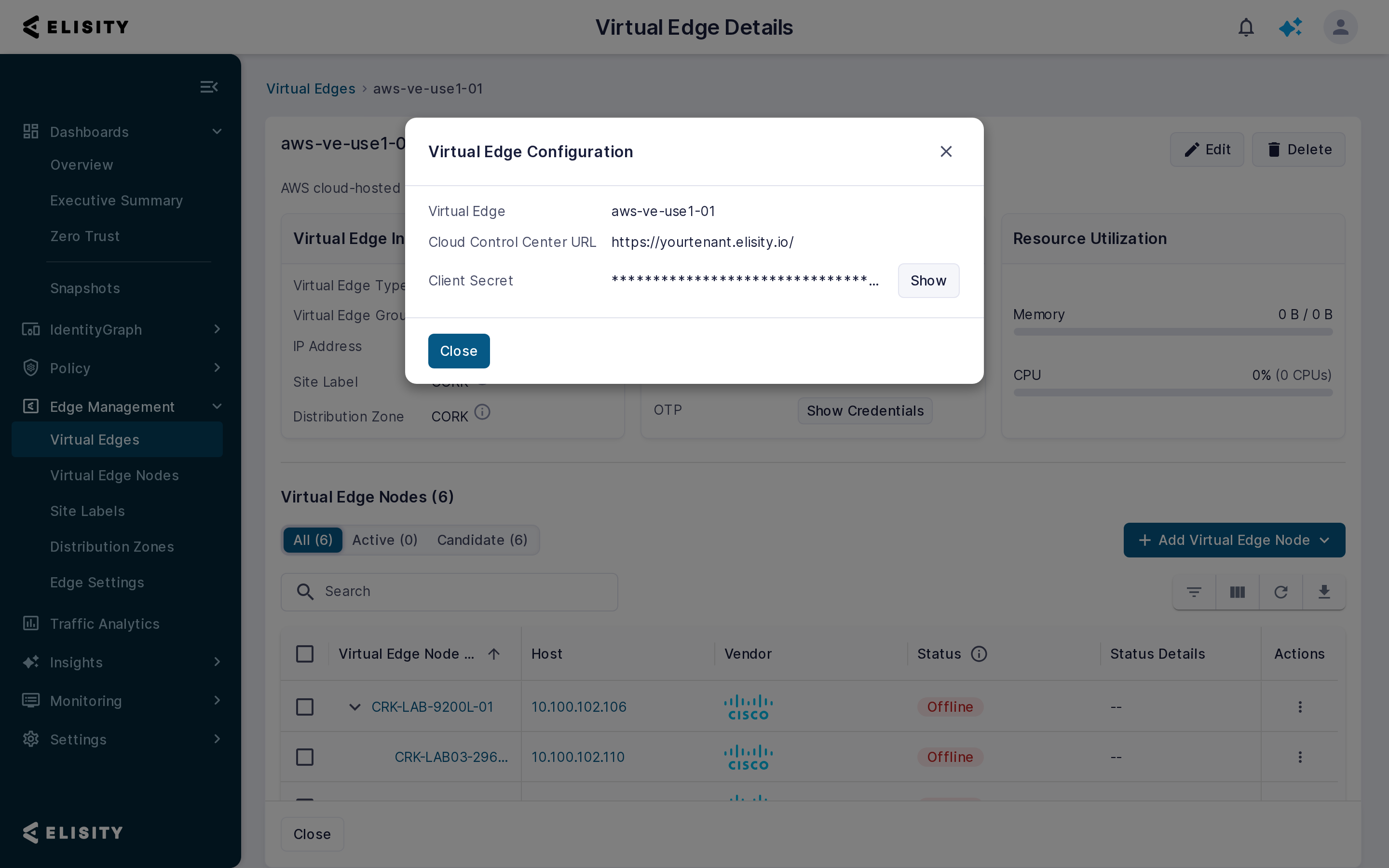This screenshot has height=868, width=1389.
Task: Show the Client Secret value
Action: 928,281
